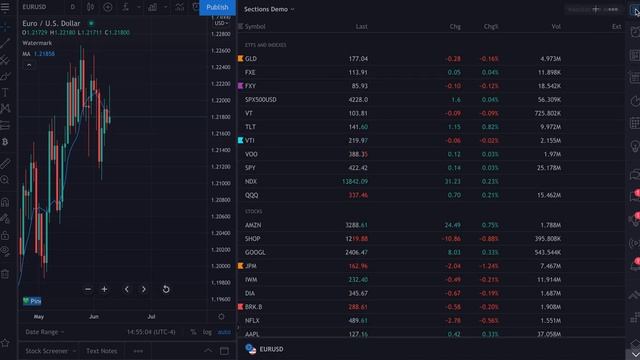Lock all drawing tools
The width and height of the screenshot is (640, 360).
tap(5, 236)
